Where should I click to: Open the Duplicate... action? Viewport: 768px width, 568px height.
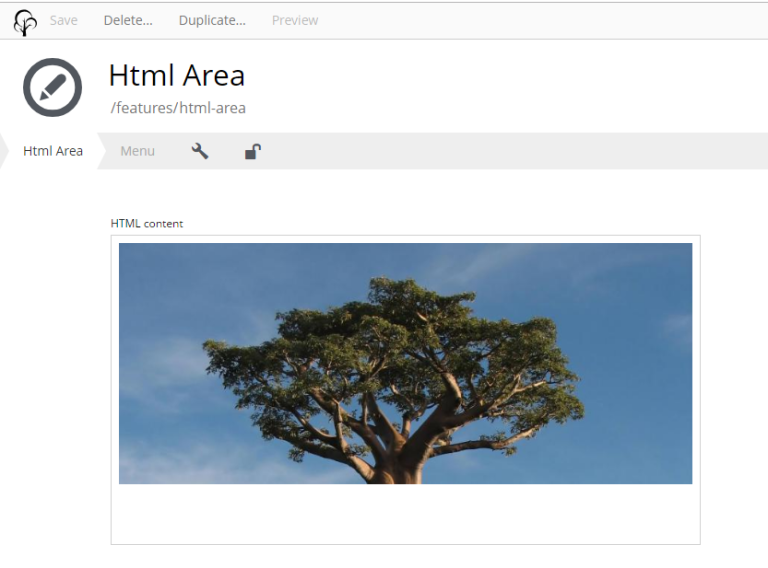212,20
